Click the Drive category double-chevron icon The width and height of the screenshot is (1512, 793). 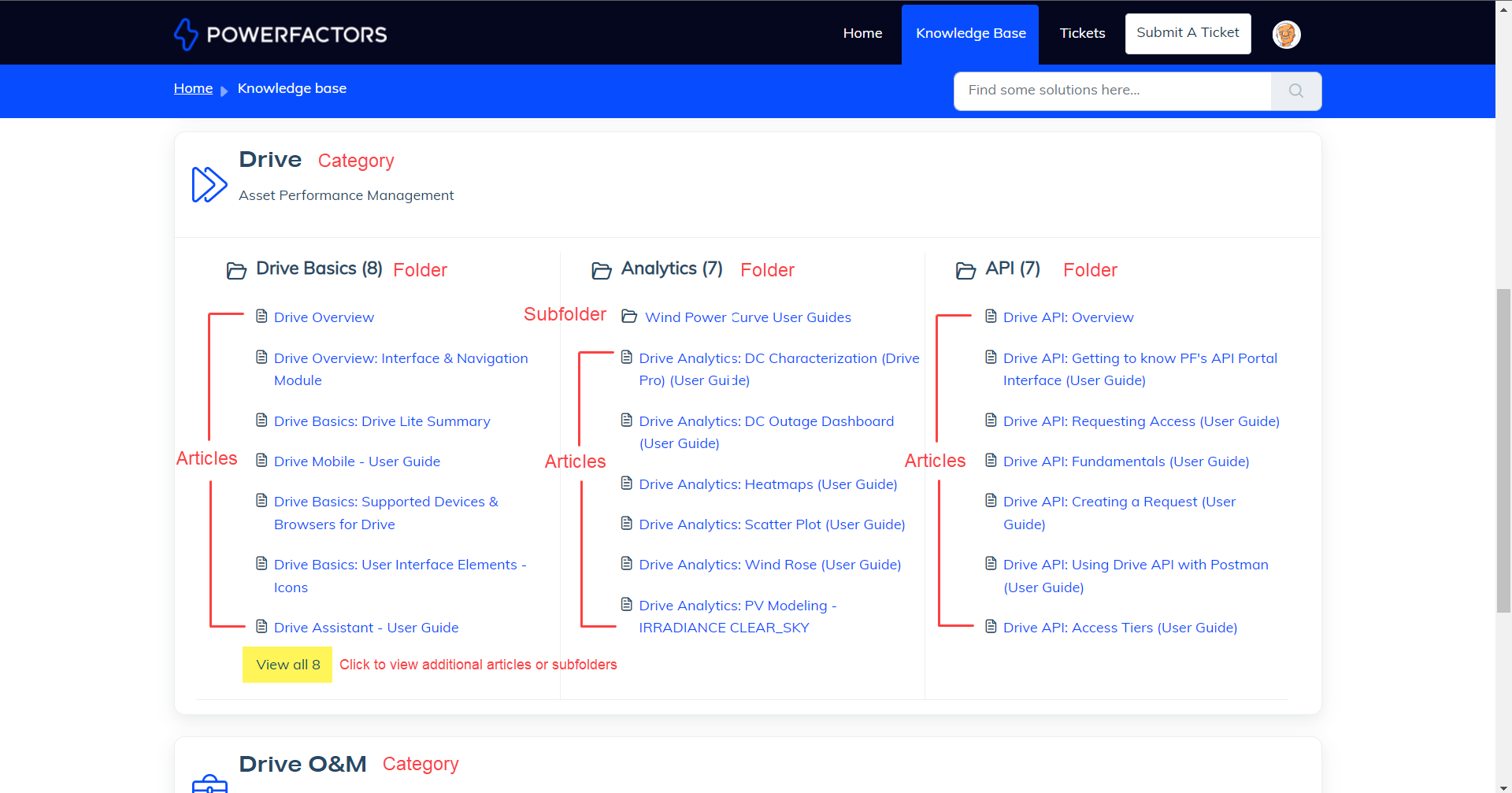(x=209, y=184)
